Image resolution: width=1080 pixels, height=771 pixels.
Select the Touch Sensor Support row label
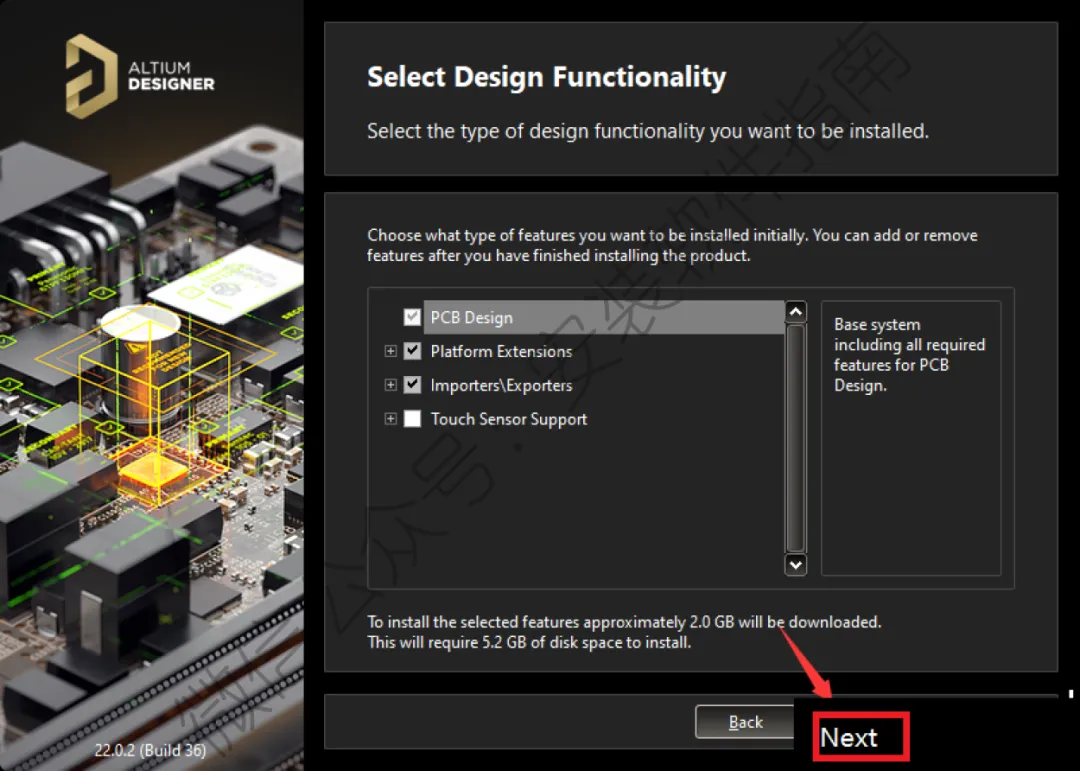point(508,419)
